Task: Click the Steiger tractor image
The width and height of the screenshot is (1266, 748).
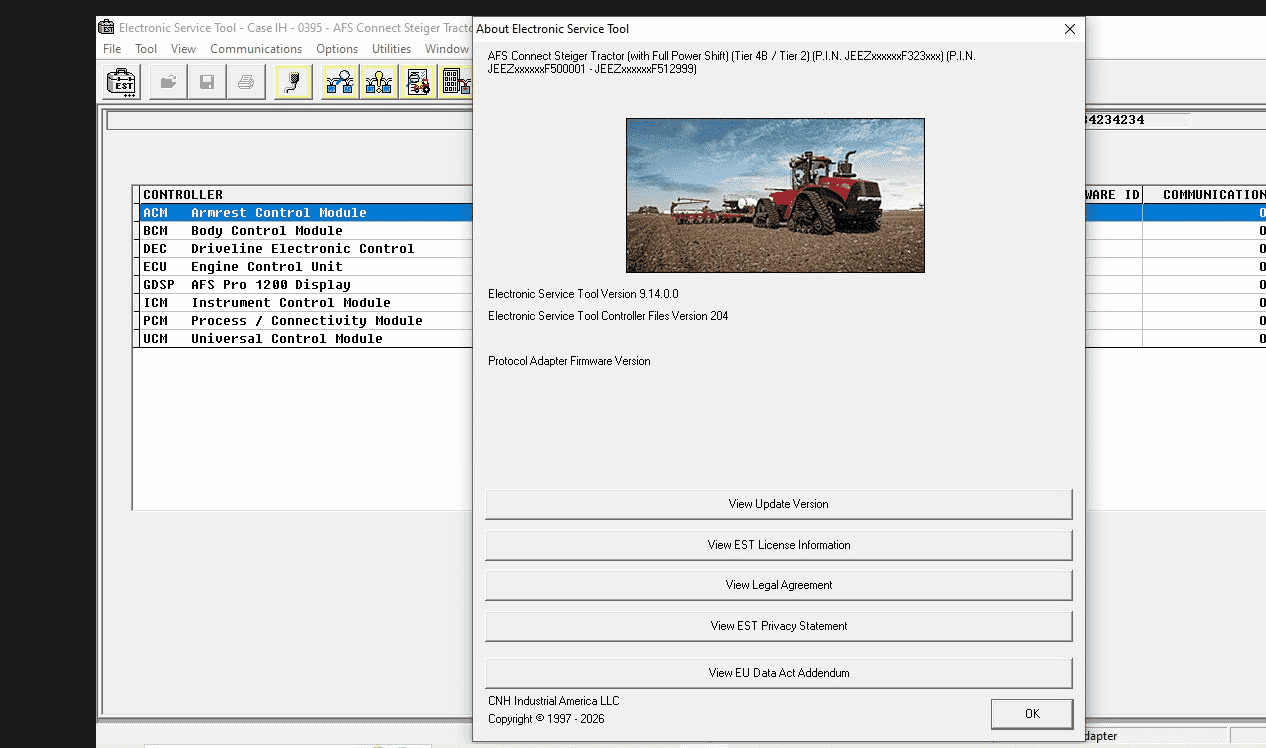Action: pos(775,195)
